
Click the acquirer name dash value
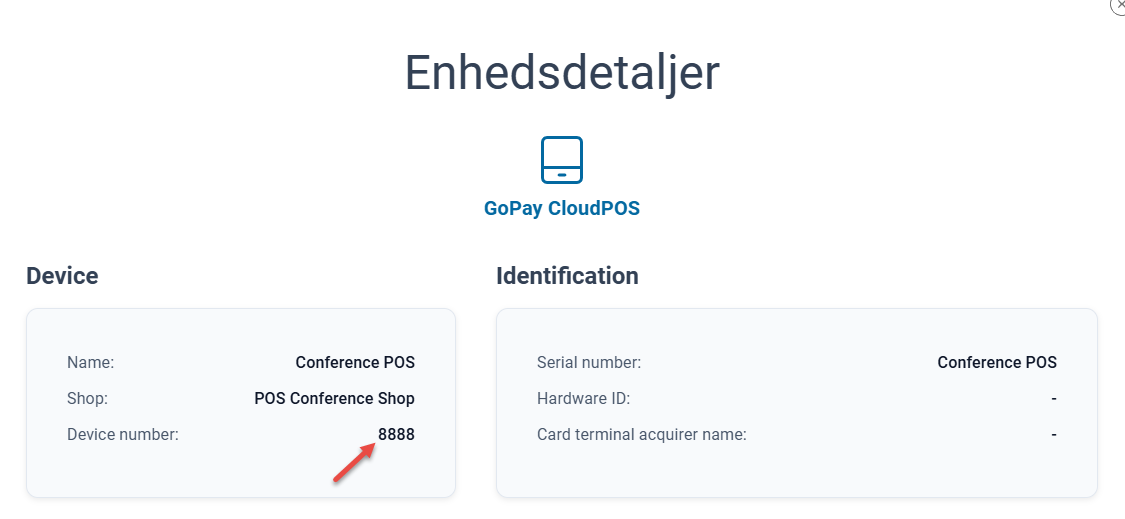click(x=1054, y=434)
